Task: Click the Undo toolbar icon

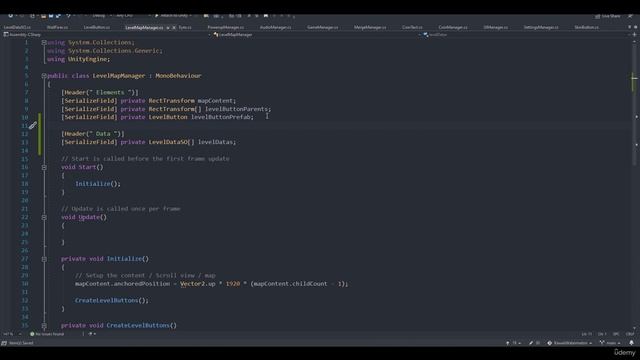Action: [x=68, y=16]
